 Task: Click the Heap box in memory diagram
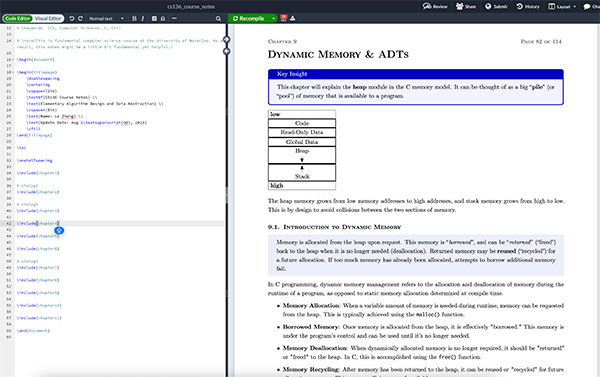[302, 155]
